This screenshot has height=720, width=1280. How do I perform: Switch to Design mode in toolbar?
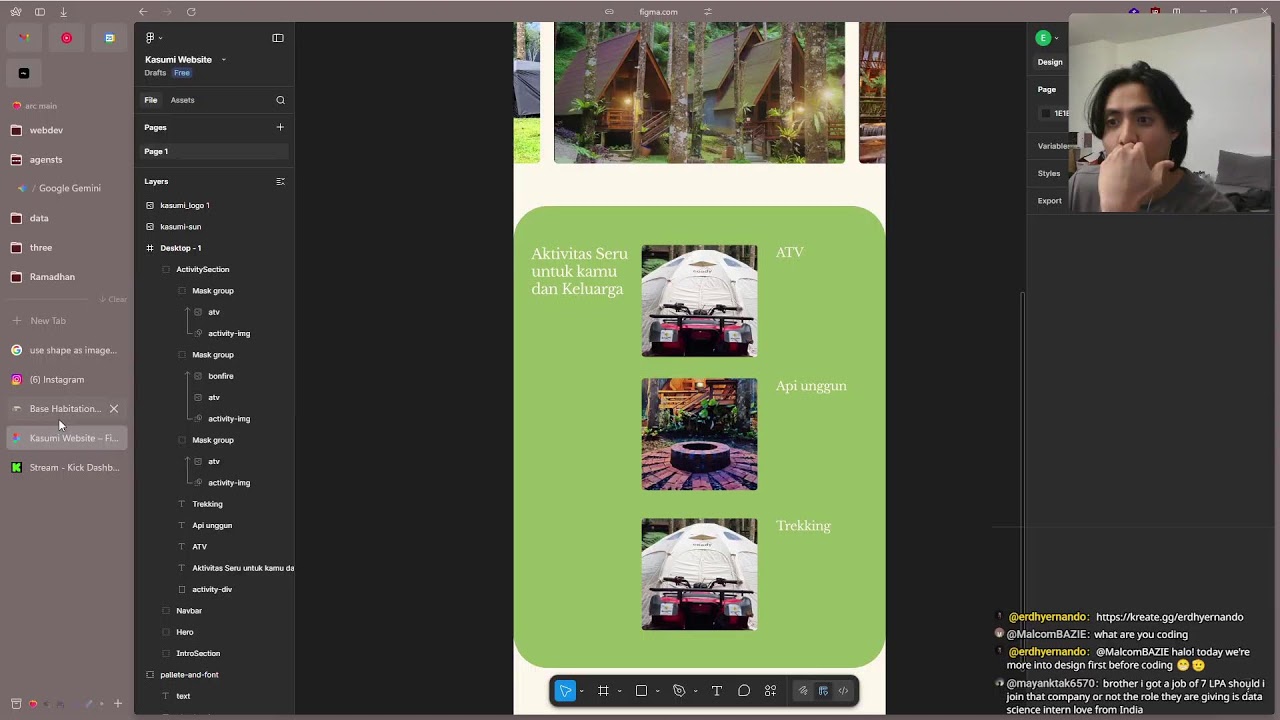coord(823,691)
